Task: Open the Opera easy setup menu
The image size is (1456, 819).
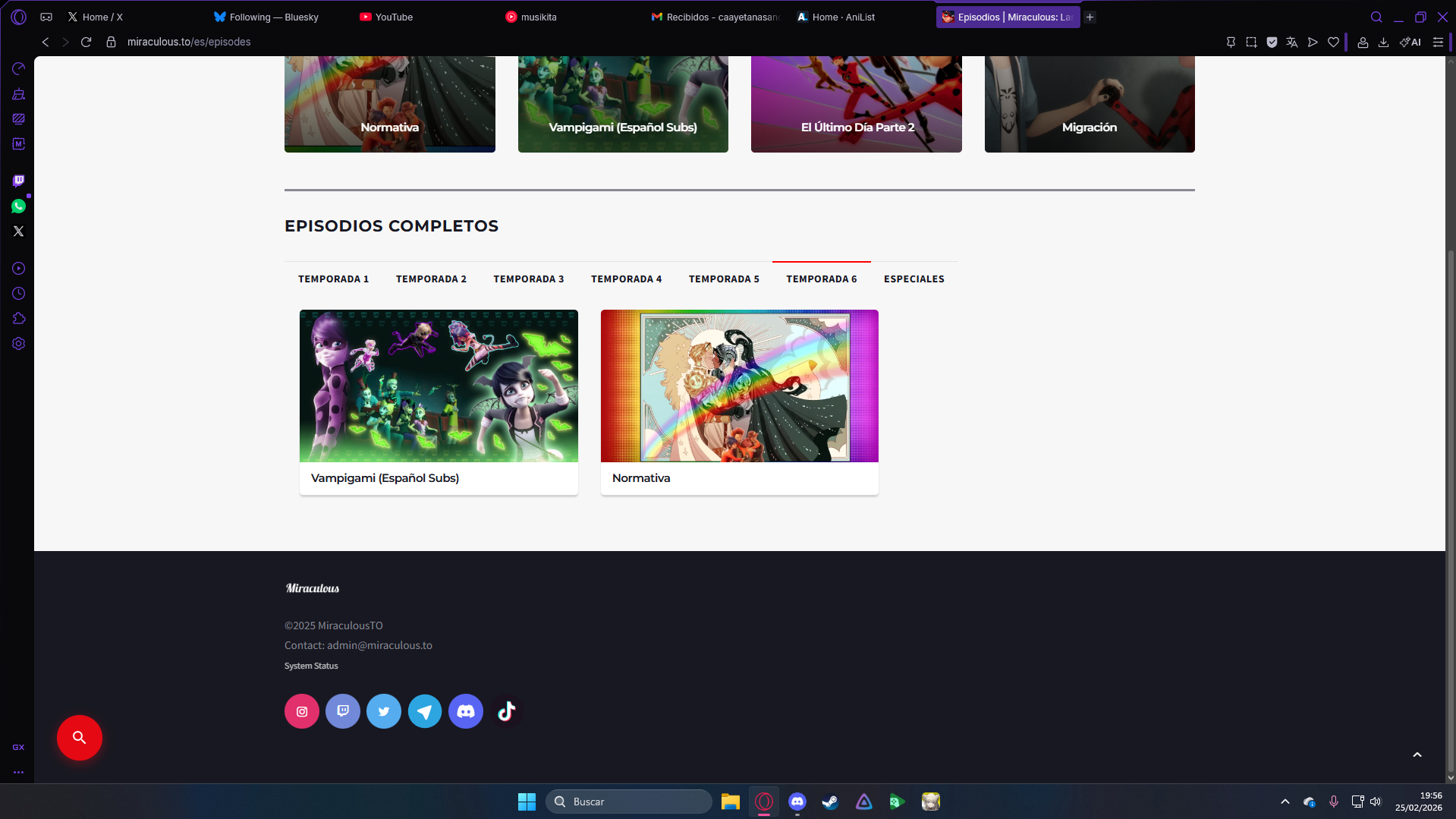Action: (1437, 43)
